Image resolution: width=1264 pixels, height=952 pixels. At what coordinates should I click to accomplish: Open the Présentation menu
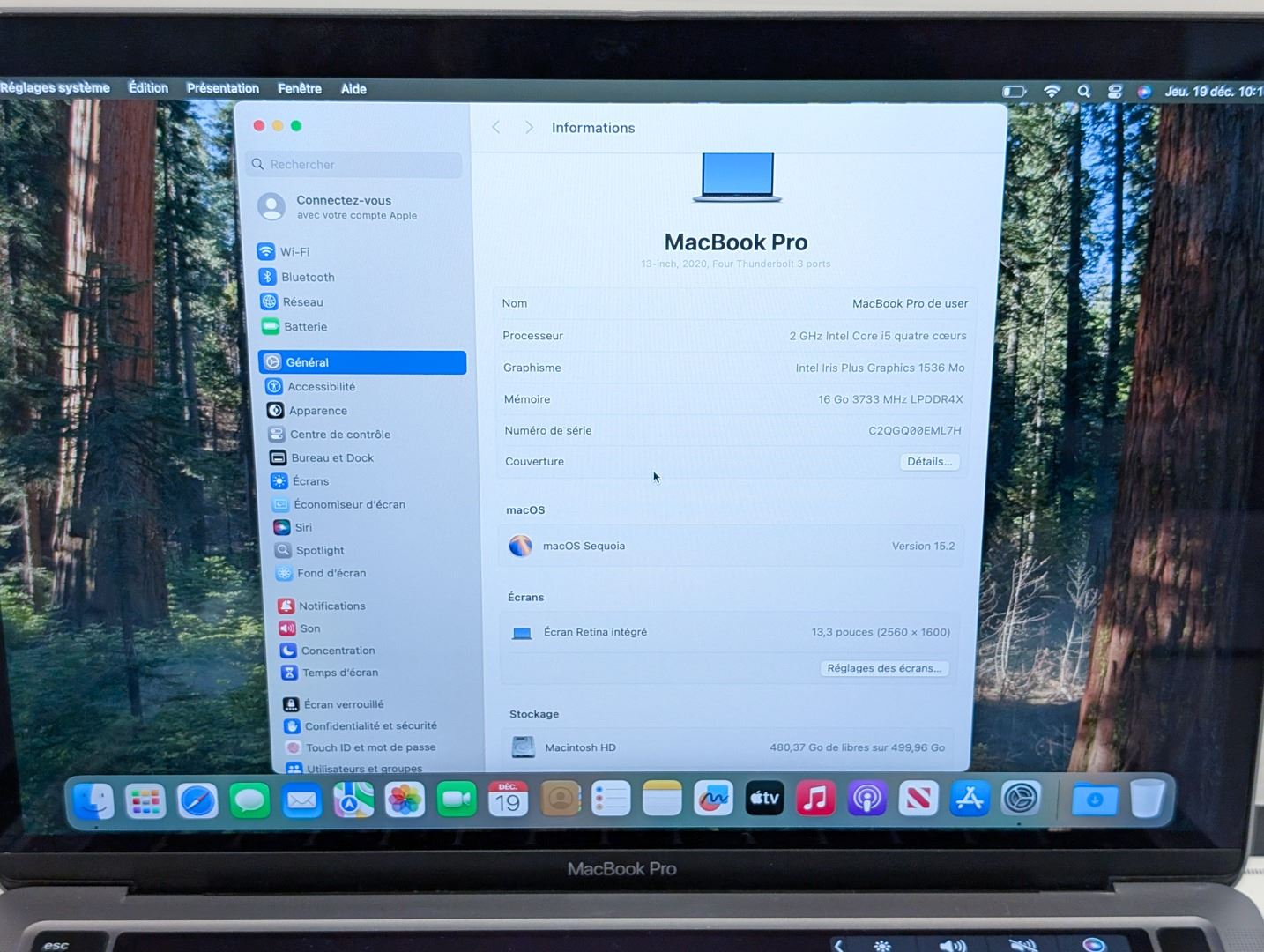pos(223,88)
